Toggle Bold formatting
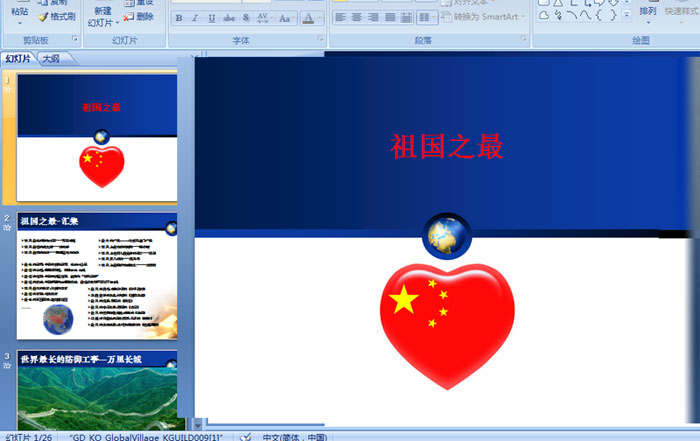The height and width of the screenshot is (441, 700). pos(179,18)
